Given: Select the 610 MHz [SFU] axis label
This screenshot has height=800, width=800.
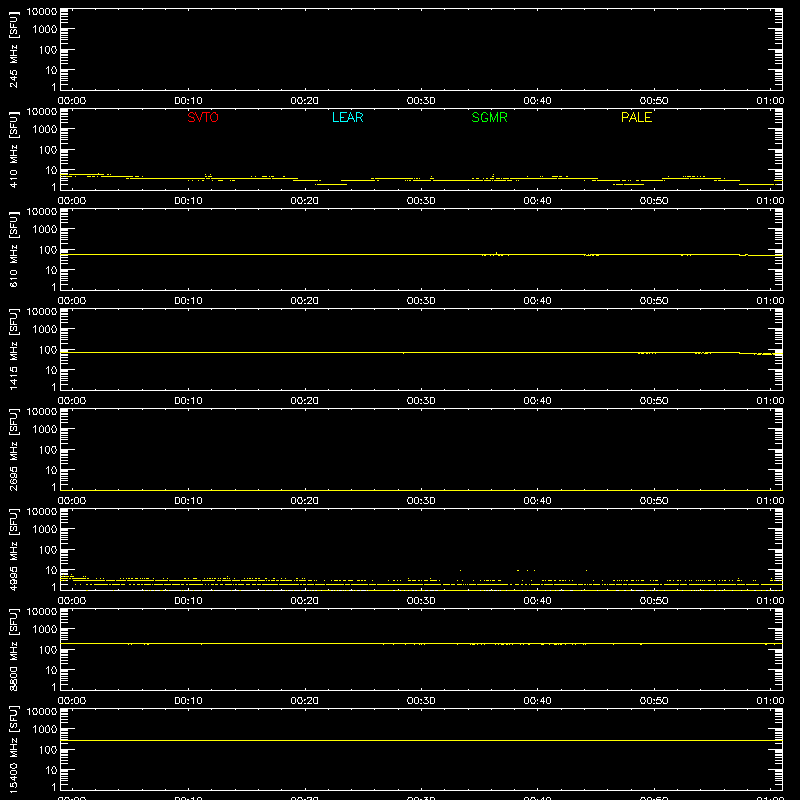Looking at the screenshot, I should coord(13,249).
